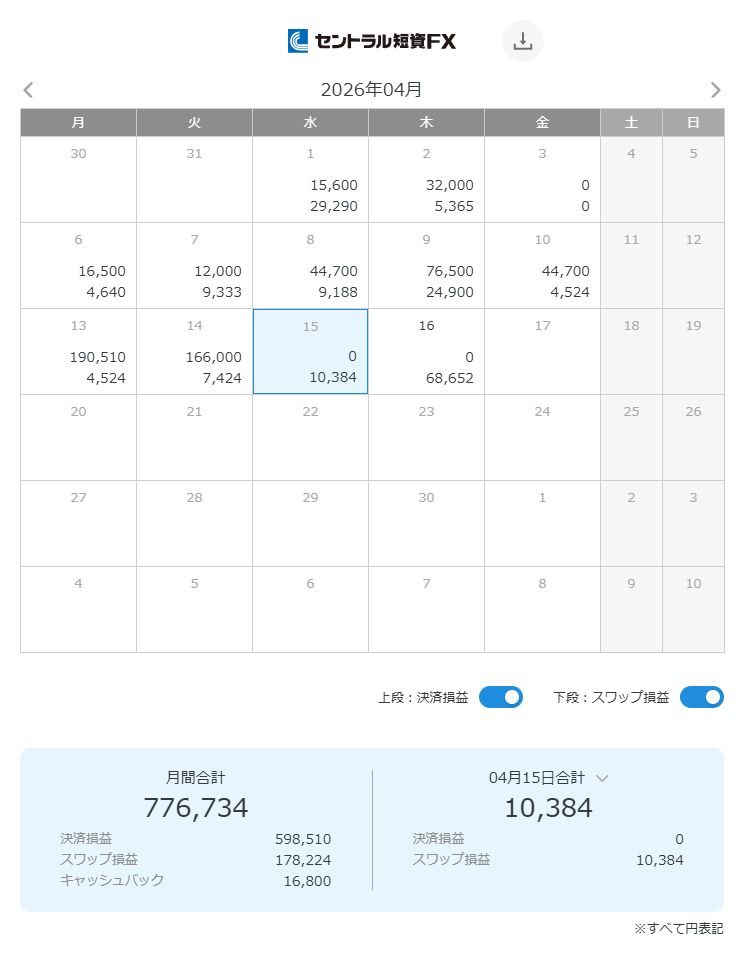The image size is (744, 957).
Task: Select April 9 with 76,500 profit
Action: point(426,265)
